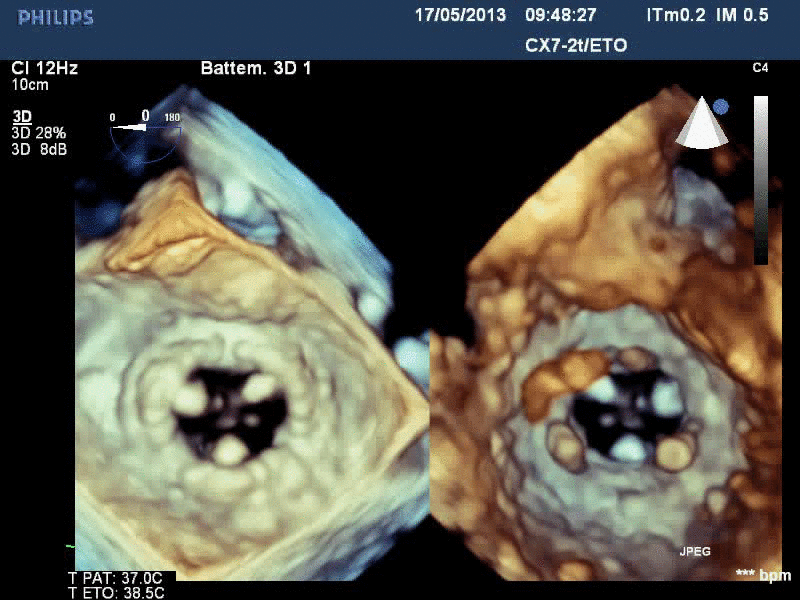The image size is (800, 600).
Task: Click the right 3D valve view image
Action: tap(607, 334)
